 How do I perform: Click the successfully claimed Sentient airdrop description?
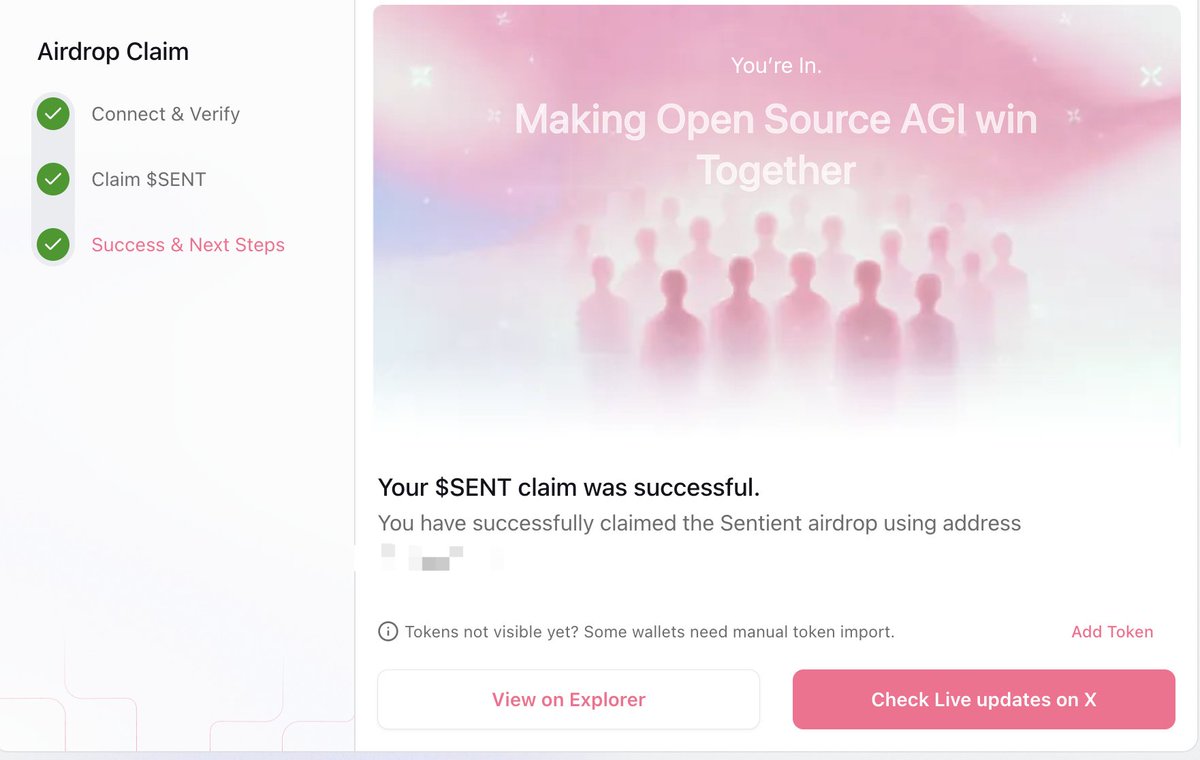point(699,523)
